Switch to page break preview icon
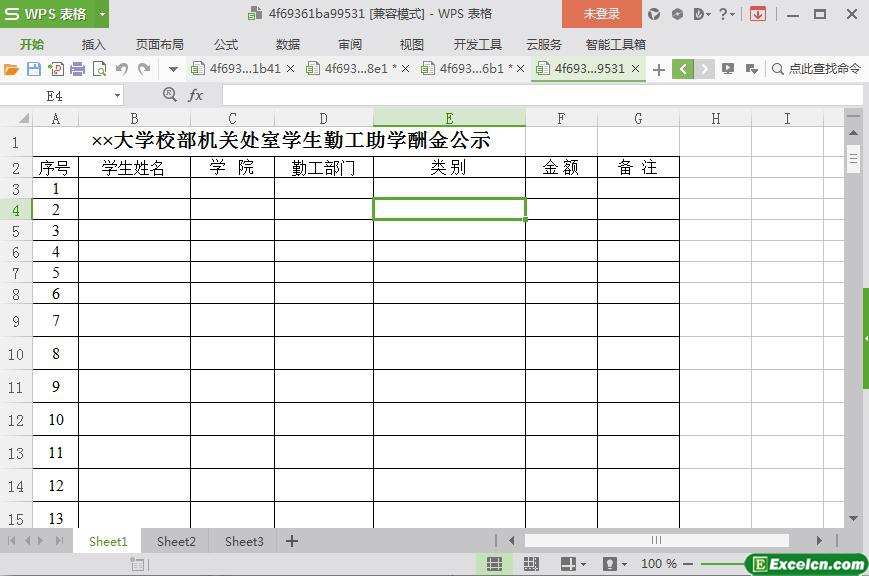Viewport: 869px width, 576px height. (x=531, y=564)
